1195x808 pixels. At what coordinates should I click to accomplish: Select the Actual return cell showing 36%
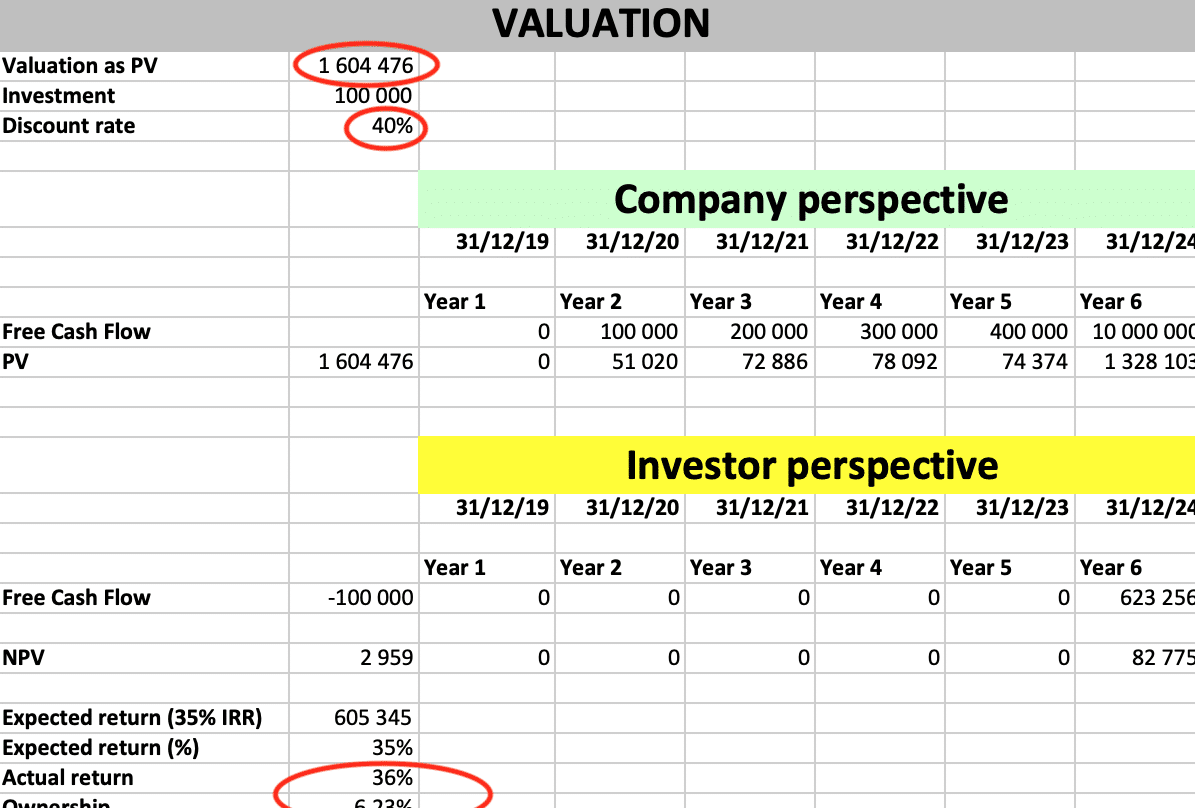354,778
